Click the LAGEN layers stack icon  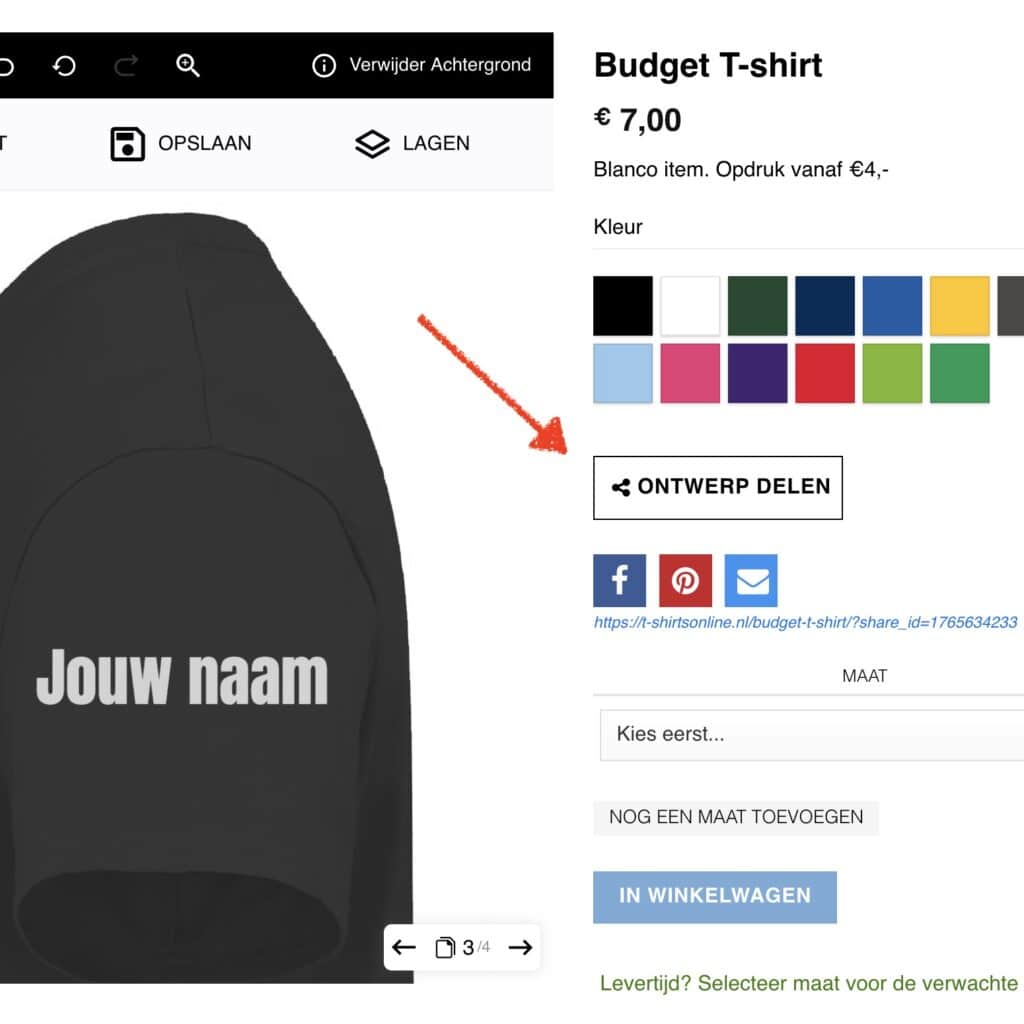click(x=372, y=144)
